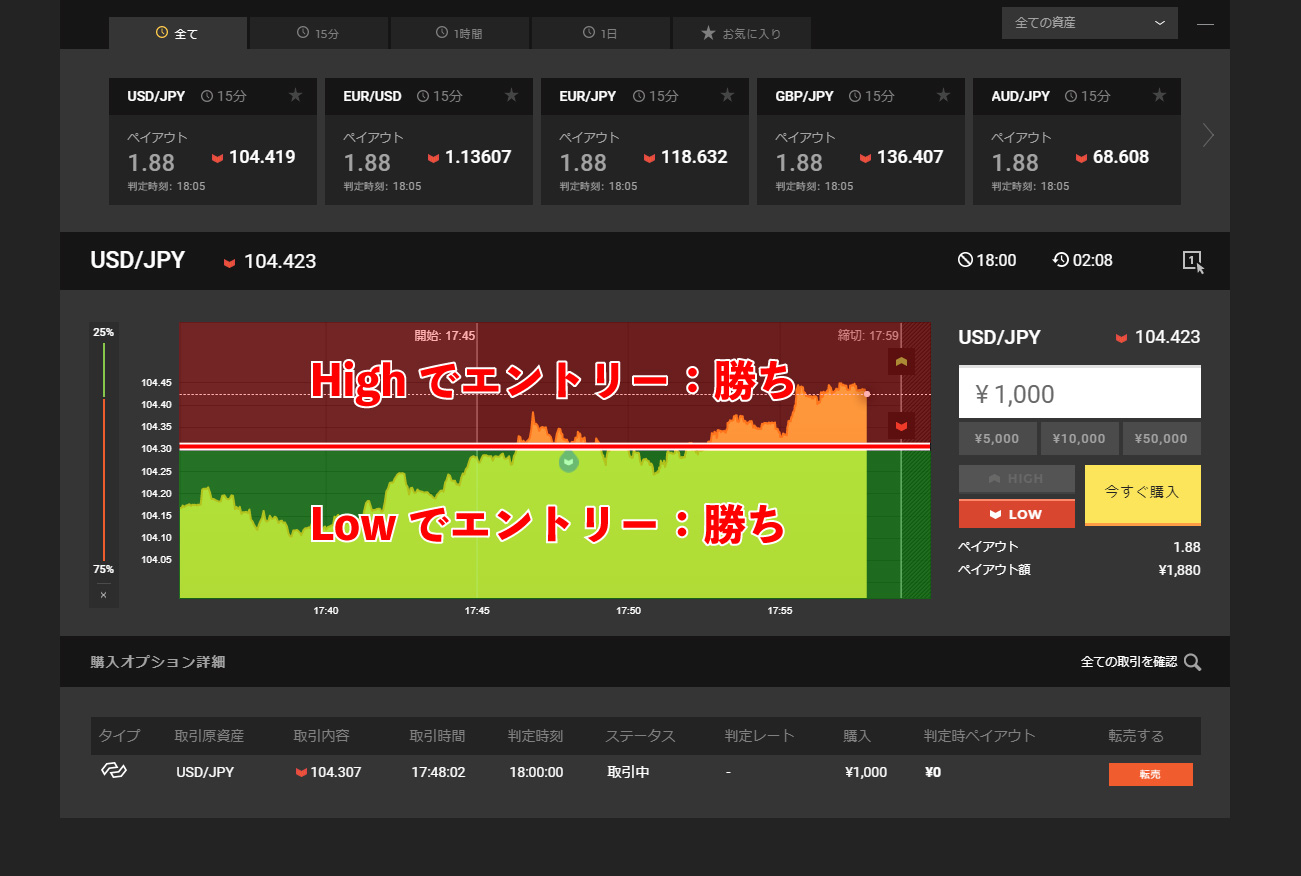
Task: Click the down-arrow Low marker on the chart edge
Action: click(901, 426)
